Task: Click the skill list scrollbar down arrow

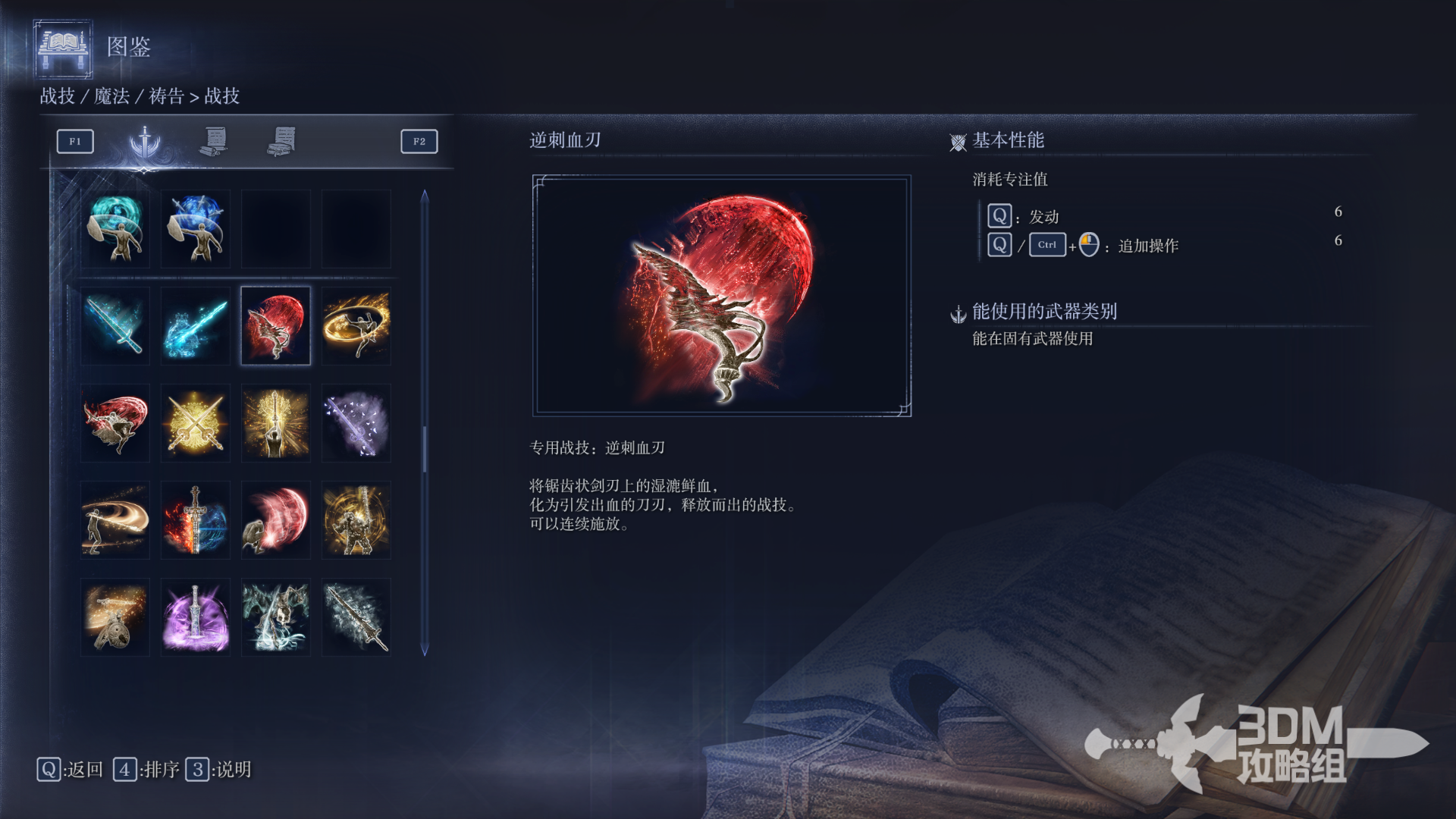Action: [425, 650]
